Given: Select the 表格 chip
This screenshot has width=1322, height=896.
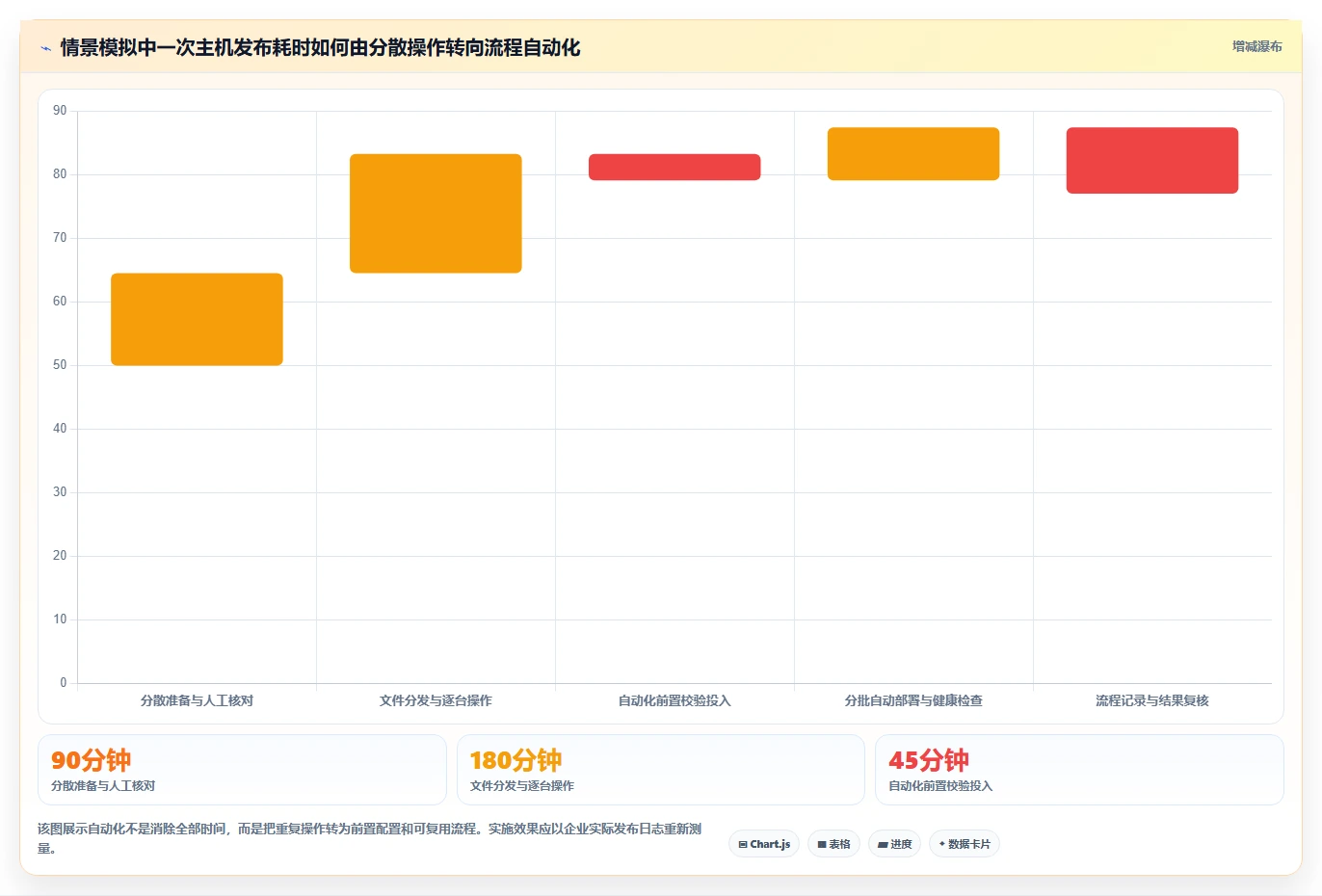Looking at the screenshot, I should (833, 844).
